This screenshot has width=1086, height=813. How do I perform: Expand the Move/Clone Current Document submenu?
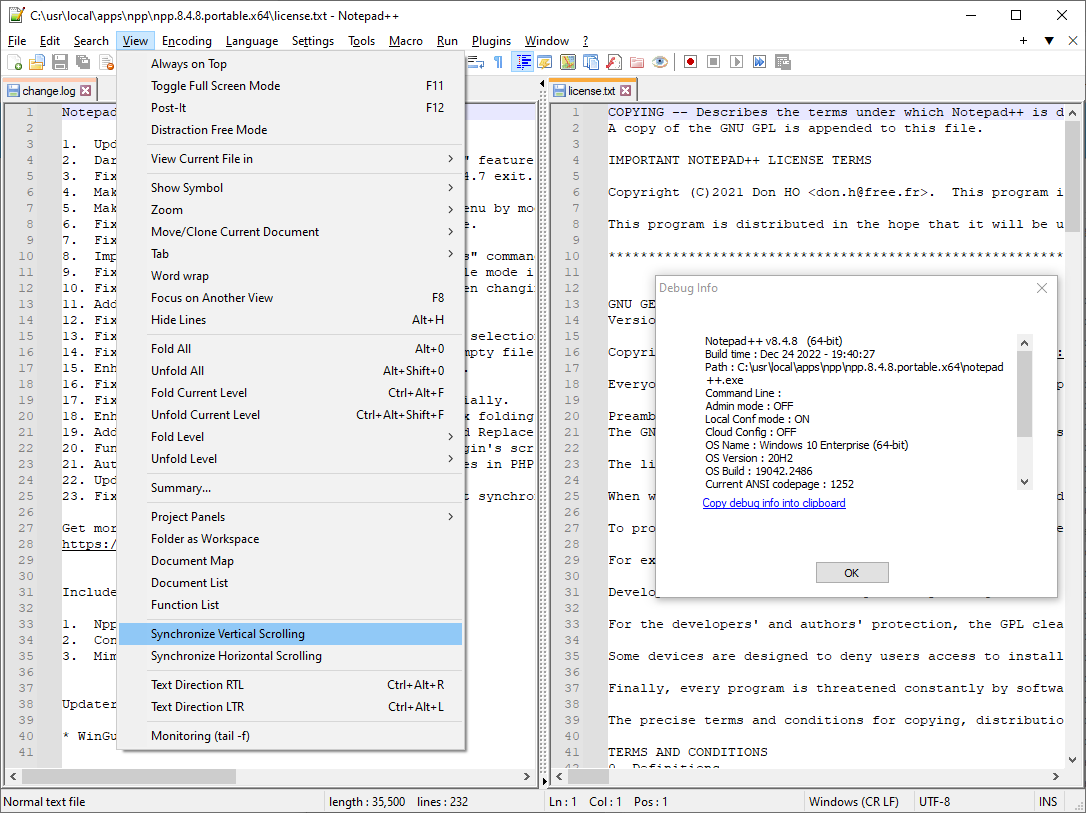click(291, 232)
